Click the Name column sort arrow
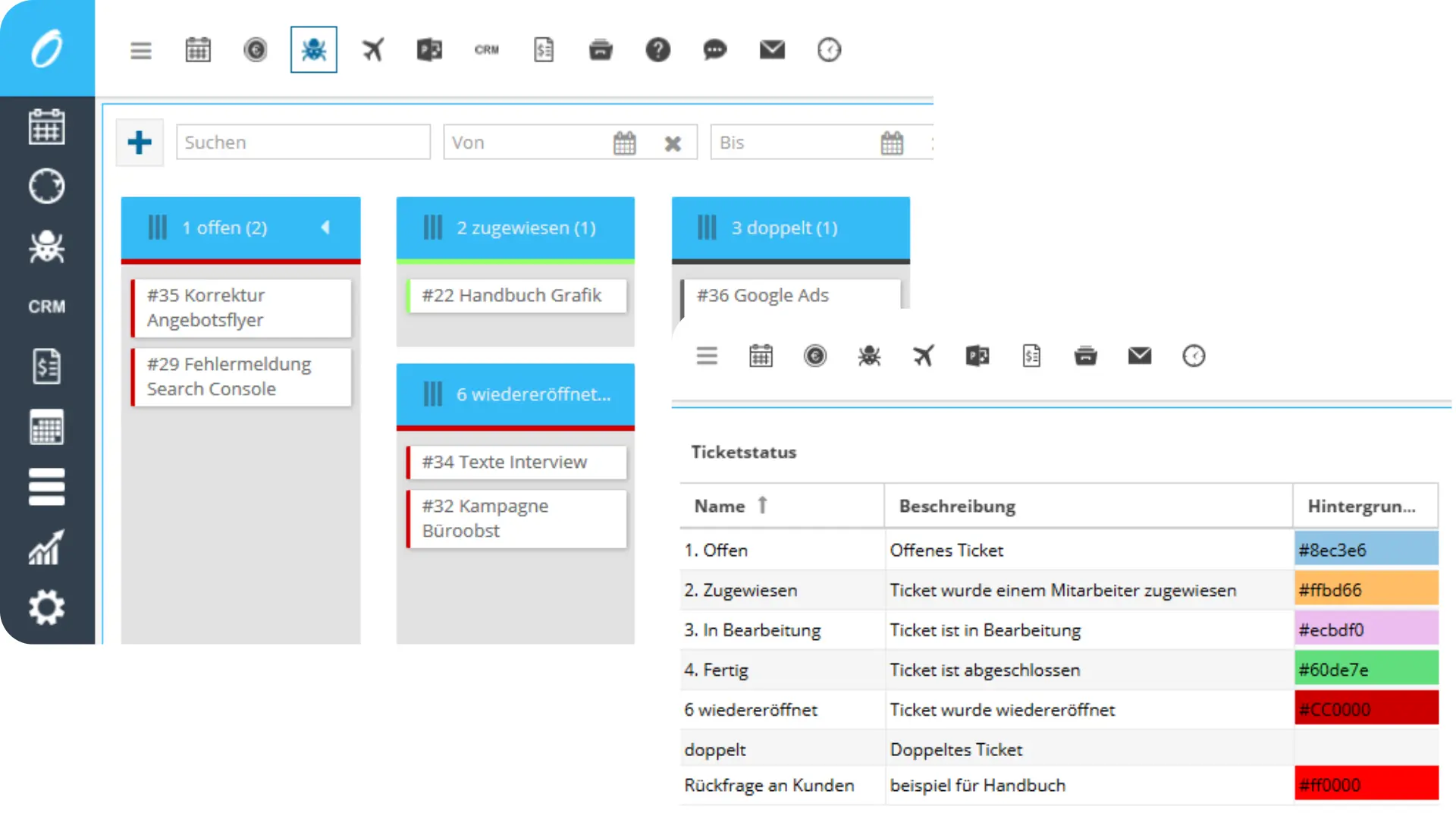The width and height of the screenshot is (1456, 819). click(x=763, y=505)
